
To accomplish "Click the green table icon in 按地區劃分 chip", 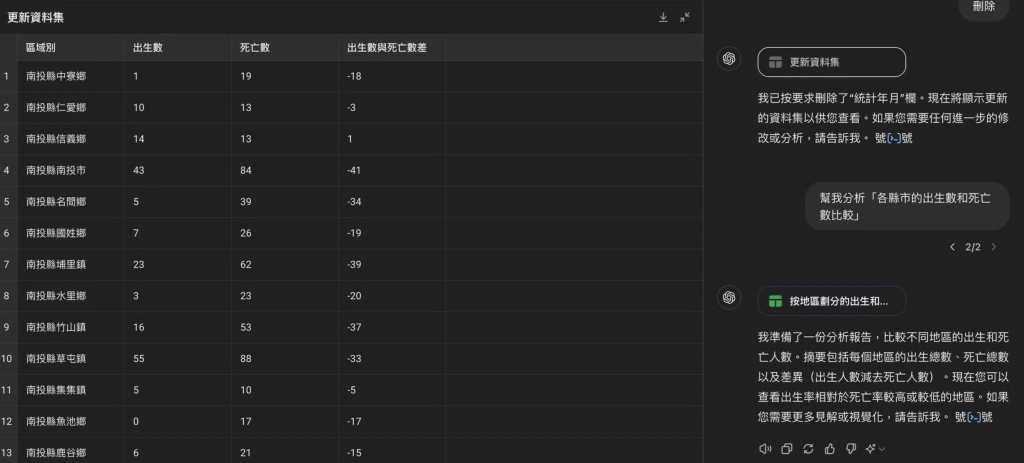I will coord(775,301).
